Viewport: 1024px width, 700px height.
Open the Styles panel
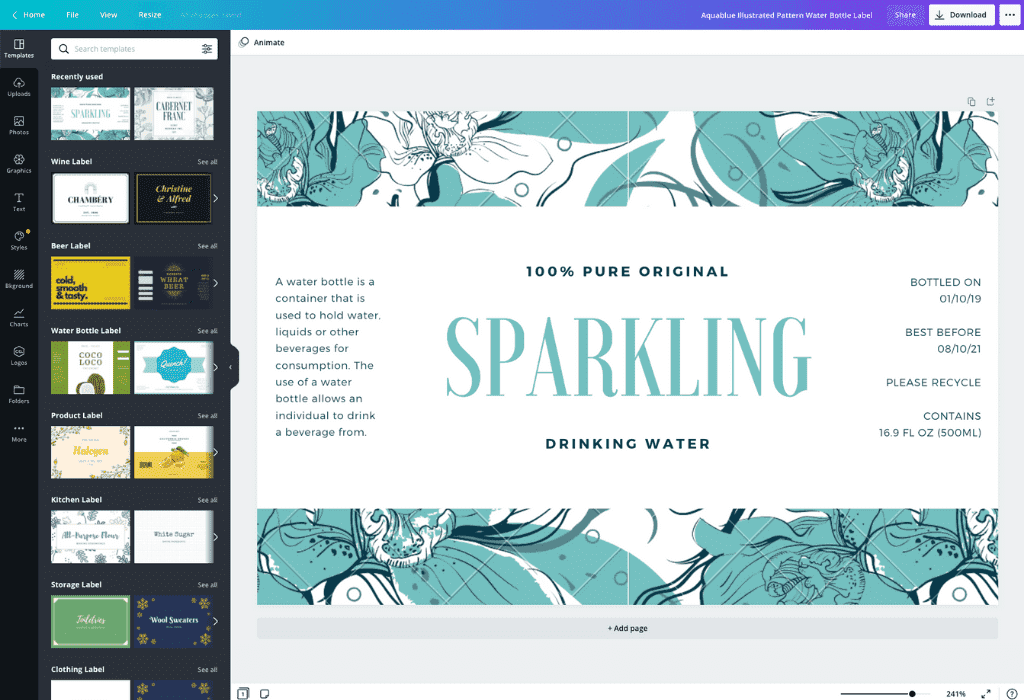click(19, 240)
